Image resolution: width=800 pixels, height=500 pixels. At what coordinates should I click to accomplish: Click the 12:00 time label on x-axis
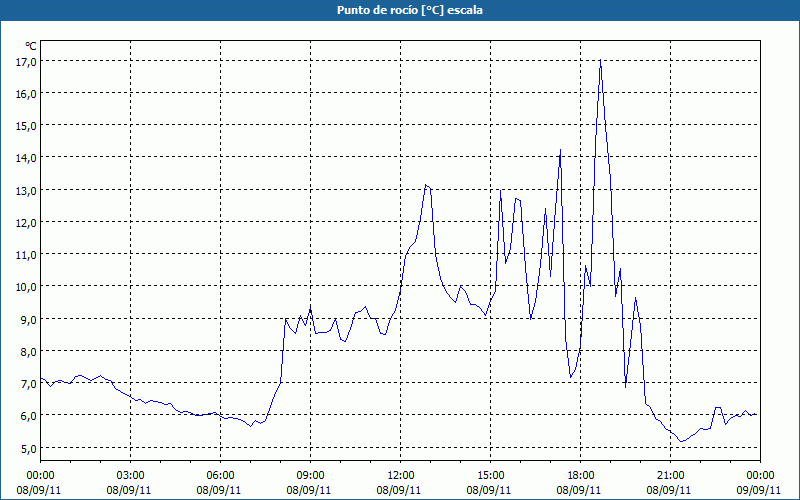click(401, 476)
